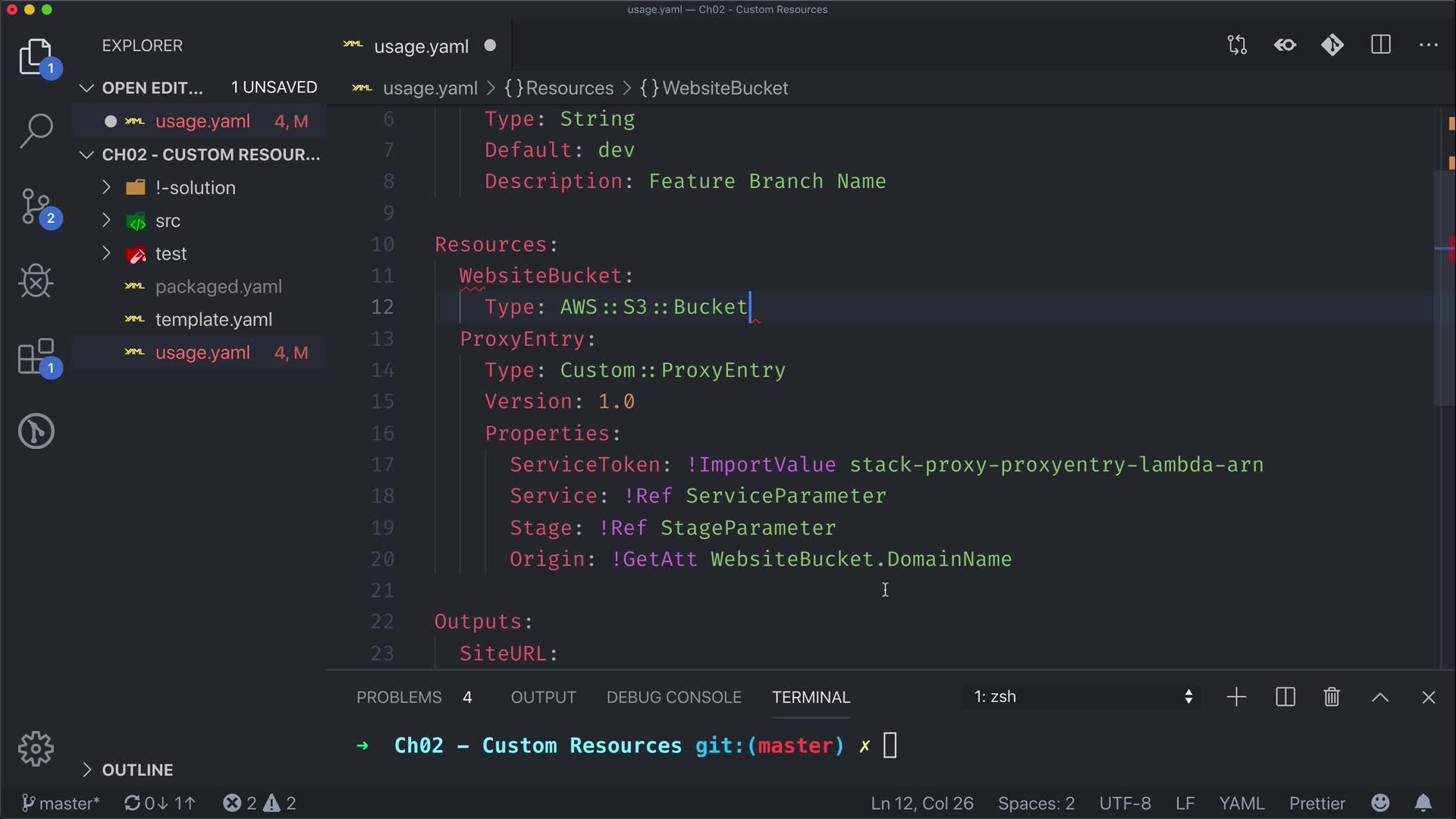Open the Search view in activity bar
This screenshot has width=1456, height=819.
pyautogui.click(x=36, y=130)
